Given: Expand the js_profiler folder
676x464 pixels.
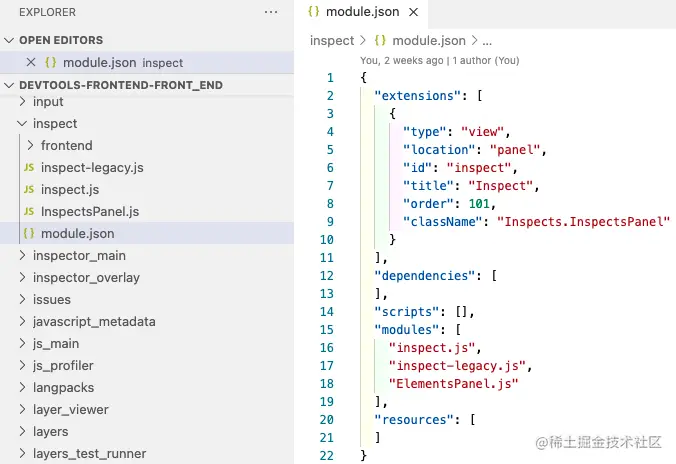Looking at the screenshot, I should point(22,365).
